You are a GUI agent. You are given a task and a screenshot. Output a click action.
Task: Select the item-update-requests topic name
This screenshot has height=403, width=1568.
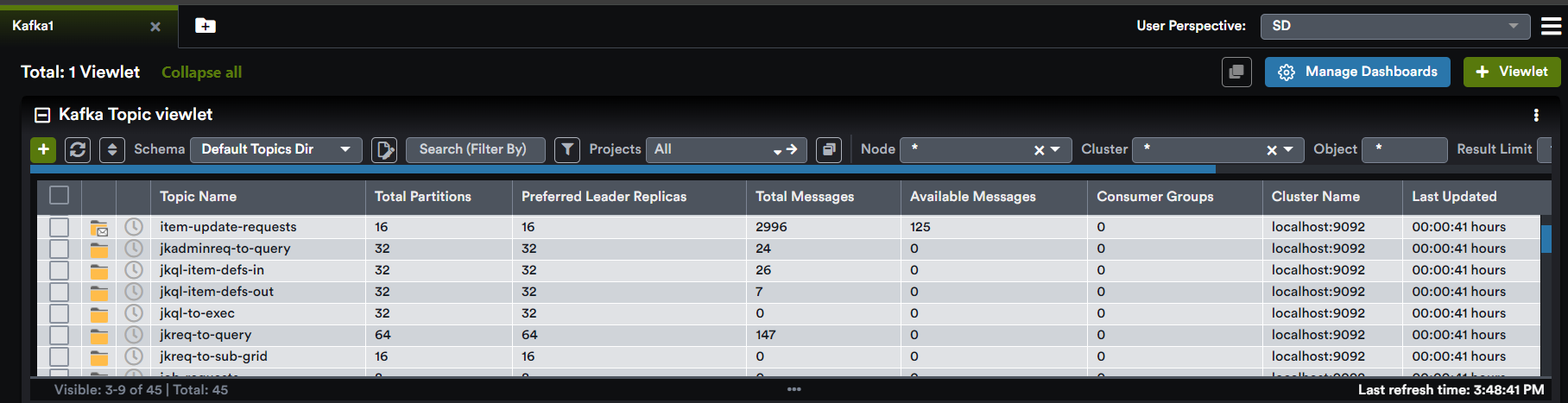pos(228,227)
